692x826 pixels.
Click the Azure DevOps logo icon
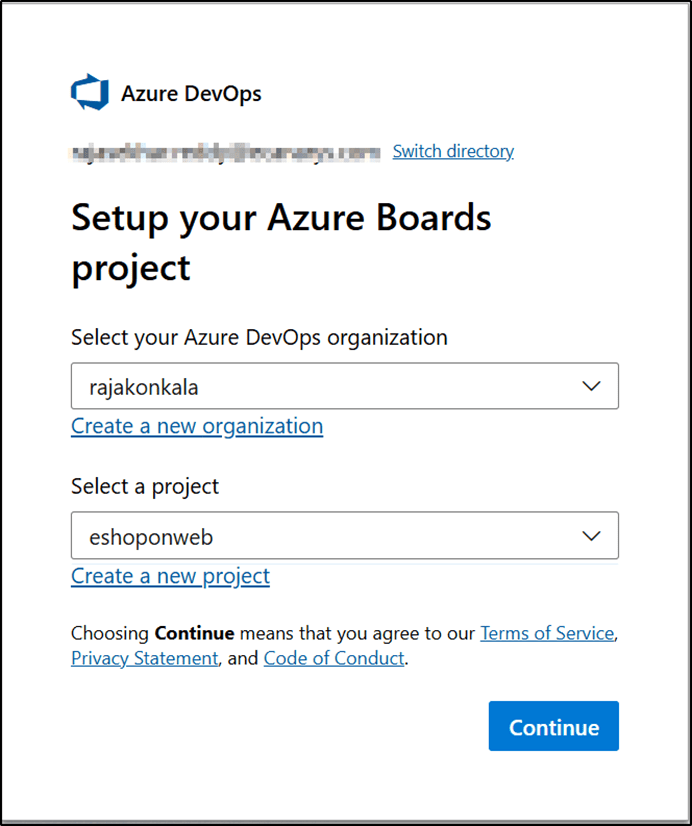tap(89, 91)
